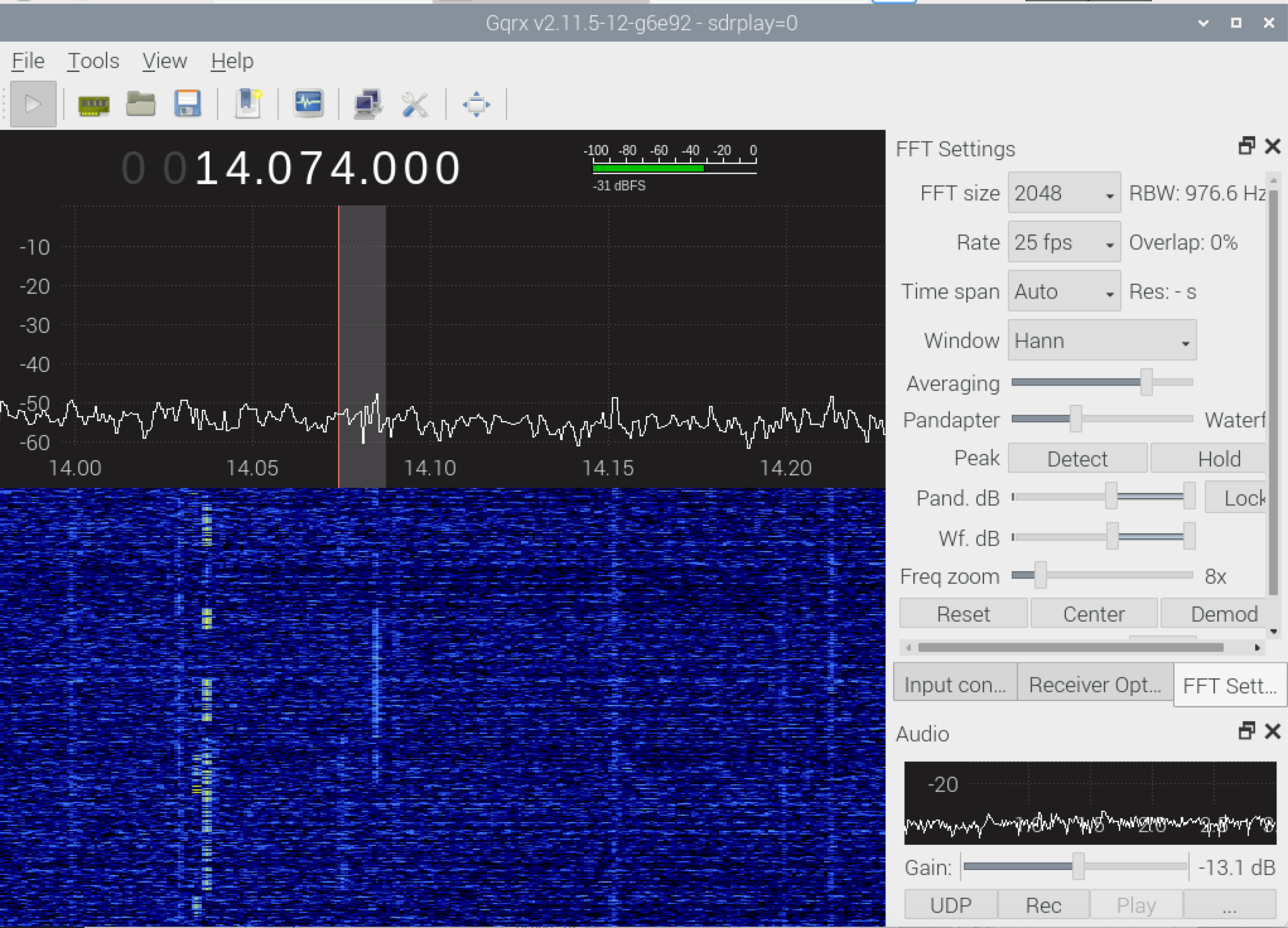Start DSP processing with the play icon
Viewport: 1288px width, 928px height.
[33, 103]
